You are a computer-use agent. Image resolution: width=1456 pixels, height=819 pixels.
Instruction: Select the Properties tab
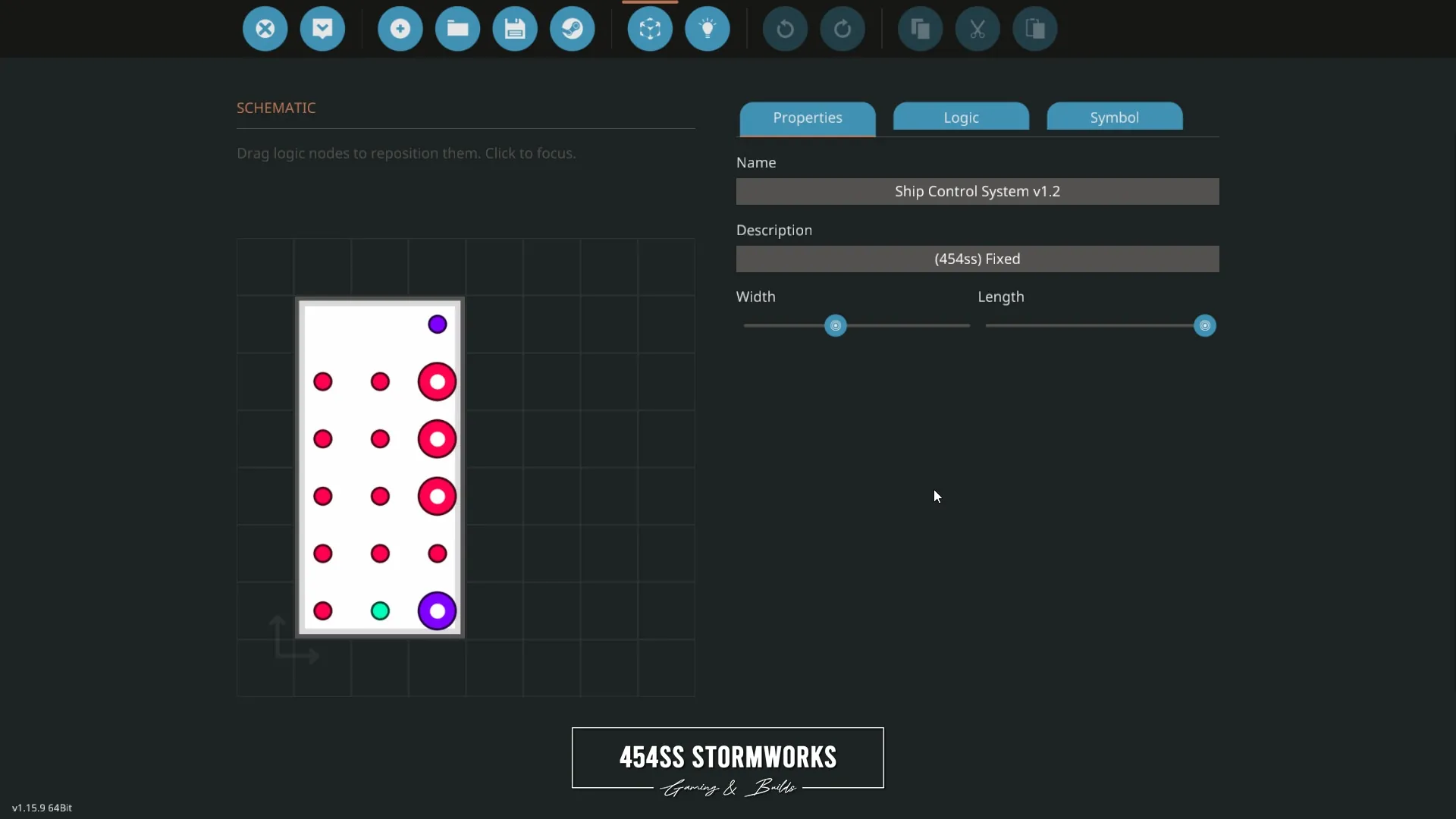(x=808, y=118)
